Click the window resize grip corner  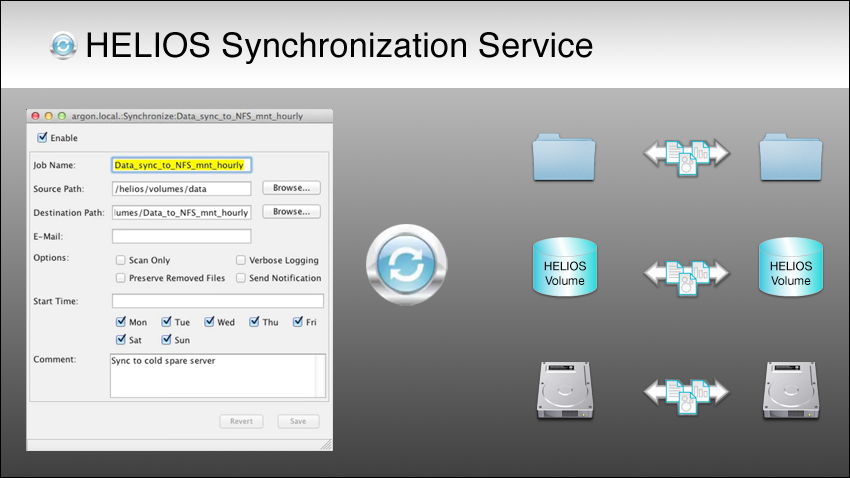click(326, 445)
